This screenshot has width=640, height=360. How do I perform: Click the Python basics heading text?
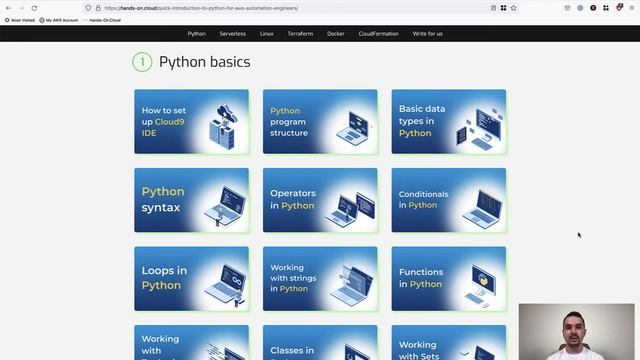204,62
